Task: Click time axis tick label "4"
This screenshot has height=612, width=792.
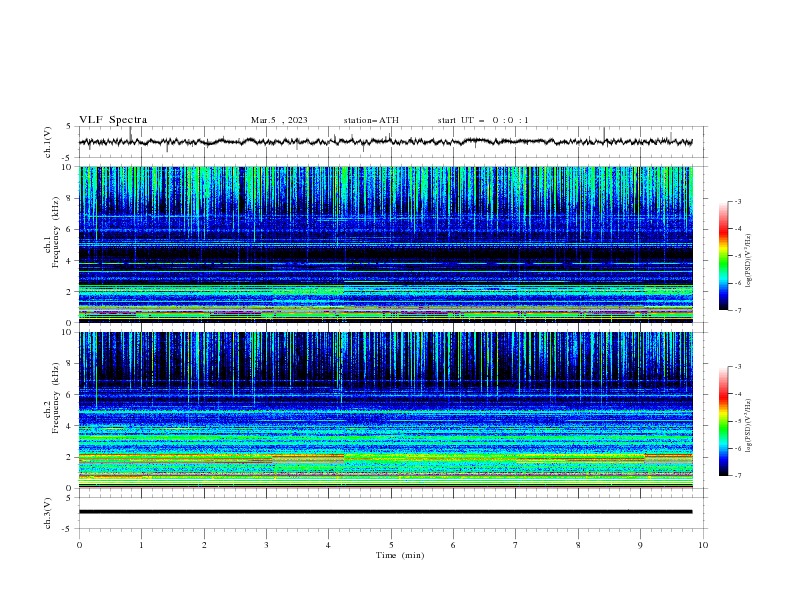Action: click(x=328, y=545)
